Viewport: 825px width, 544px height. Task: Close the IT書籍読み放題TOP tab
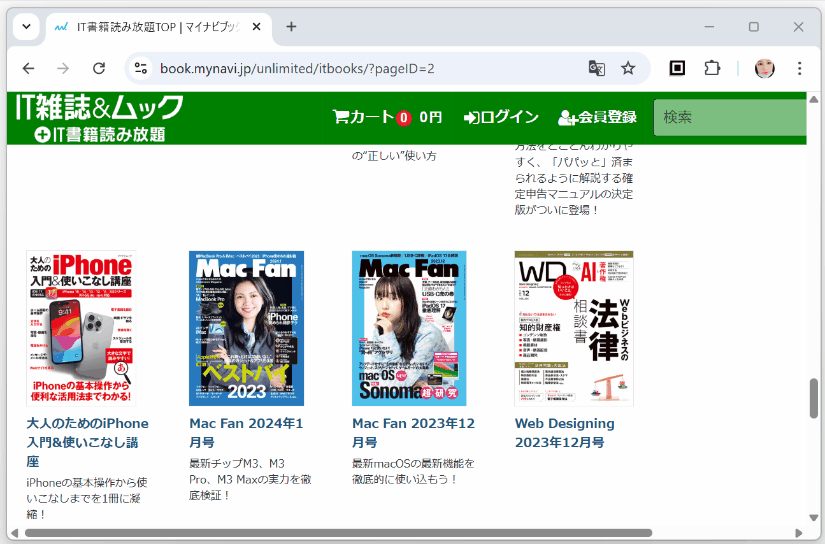click(x=257, y=26)
